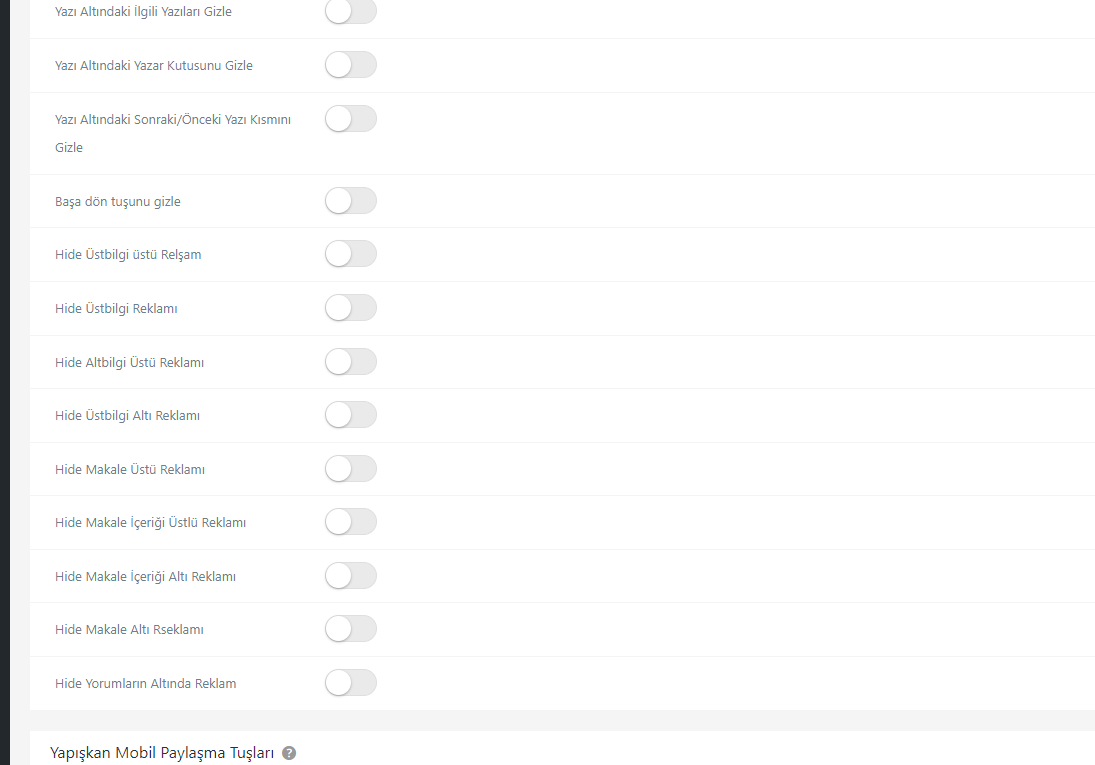The width and height of the screenshot is (1095, 765).
Task: Enable Yazı Altındaki Yazar Kutusunu Gizle
Action: coord(351,65)
